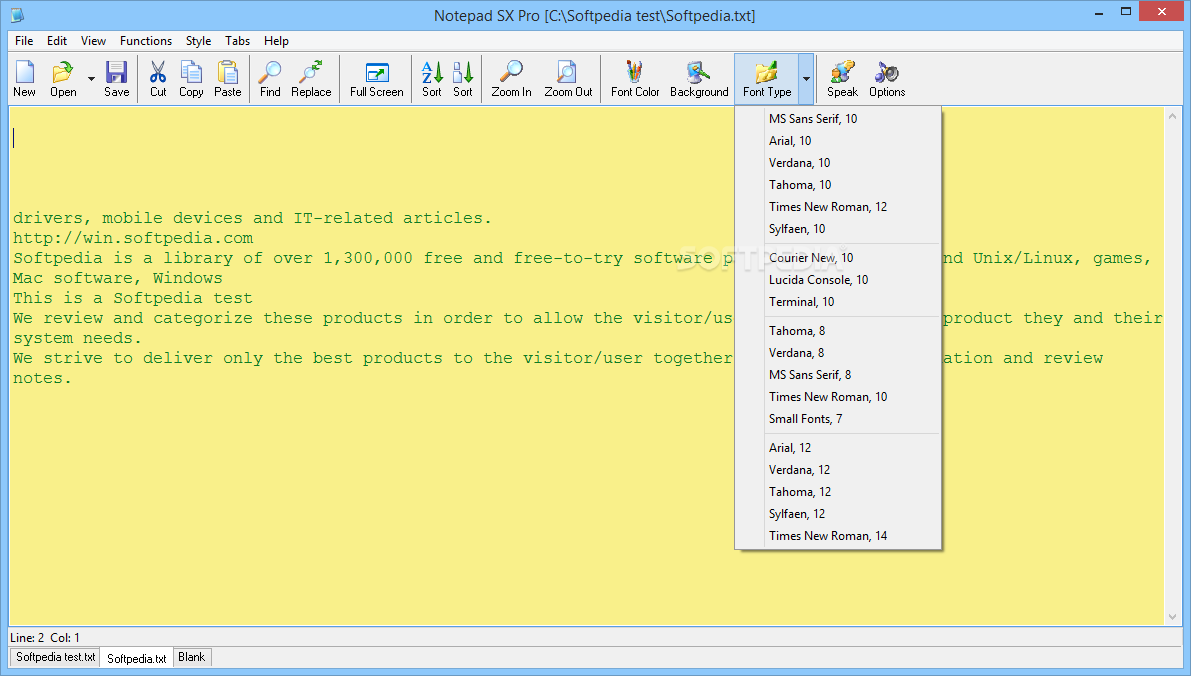This screenshot has height=676, width=1191.
Task: Click the scrollbar up arrow
Action: pyautogui.click(x=1172, y=116)
